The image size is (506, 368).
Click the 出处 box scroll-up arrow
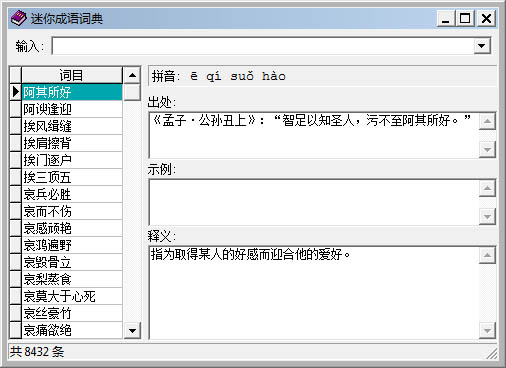click(x=487, y=121)
